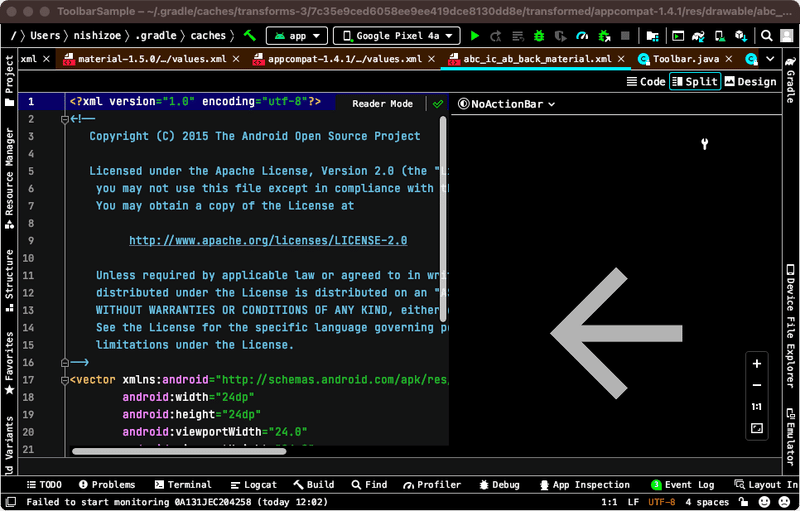Open the LF line separator selector
The image size is (800, 511).
tap(633, 502)
